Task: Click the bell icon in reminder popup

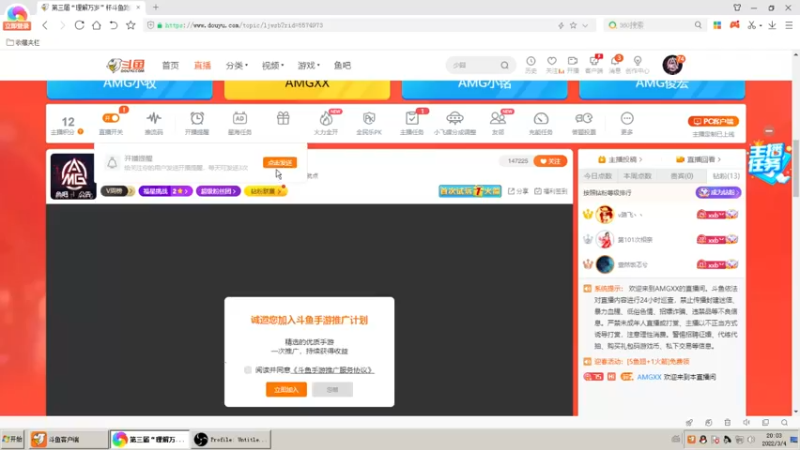Action: tap(112, 163)
